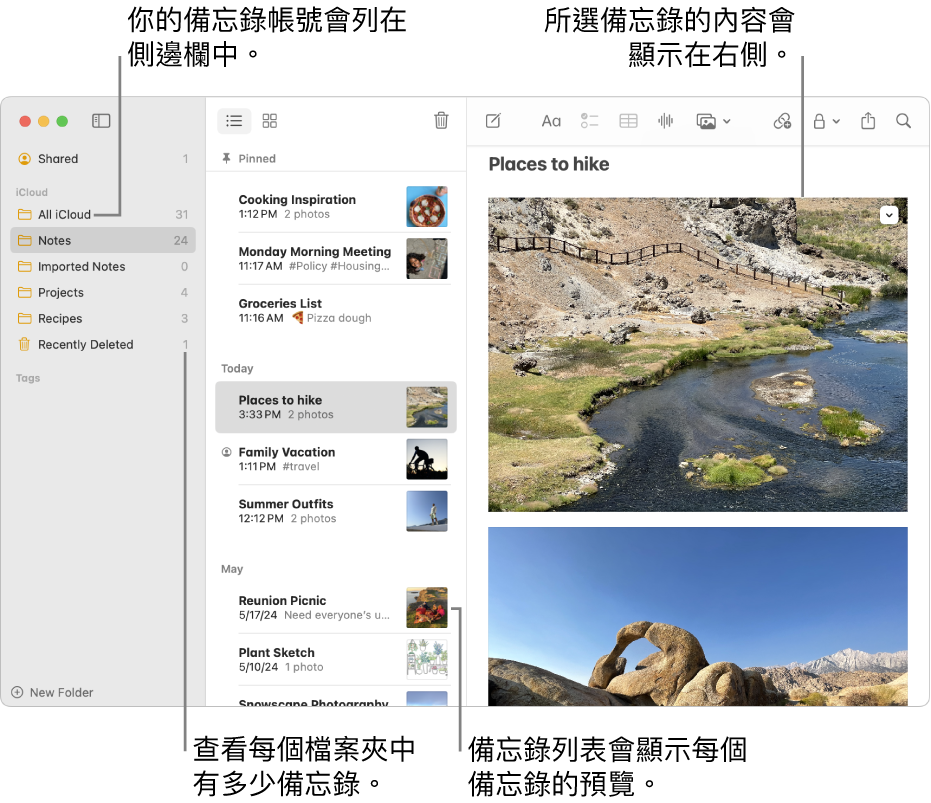Record audio with the waveform icon
The height and width of the screenshot is (803, 931).
666,121
